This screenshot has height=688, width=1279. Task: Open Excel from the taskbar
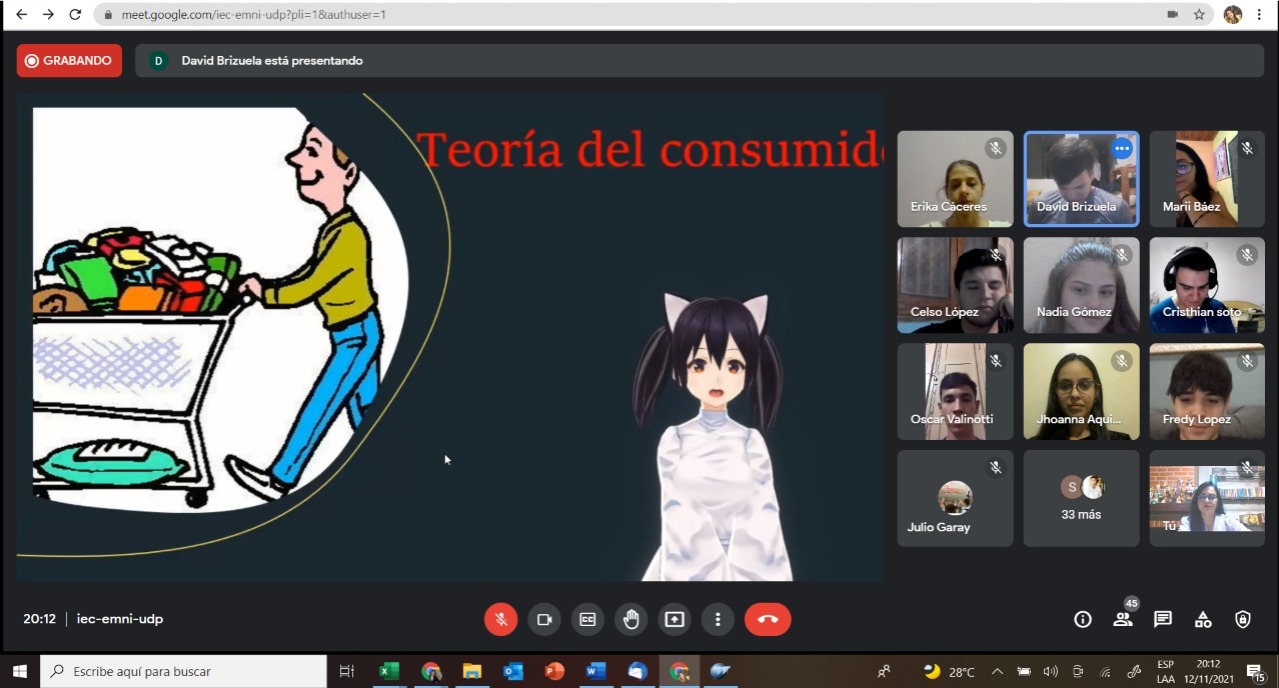tap(389, 671)
